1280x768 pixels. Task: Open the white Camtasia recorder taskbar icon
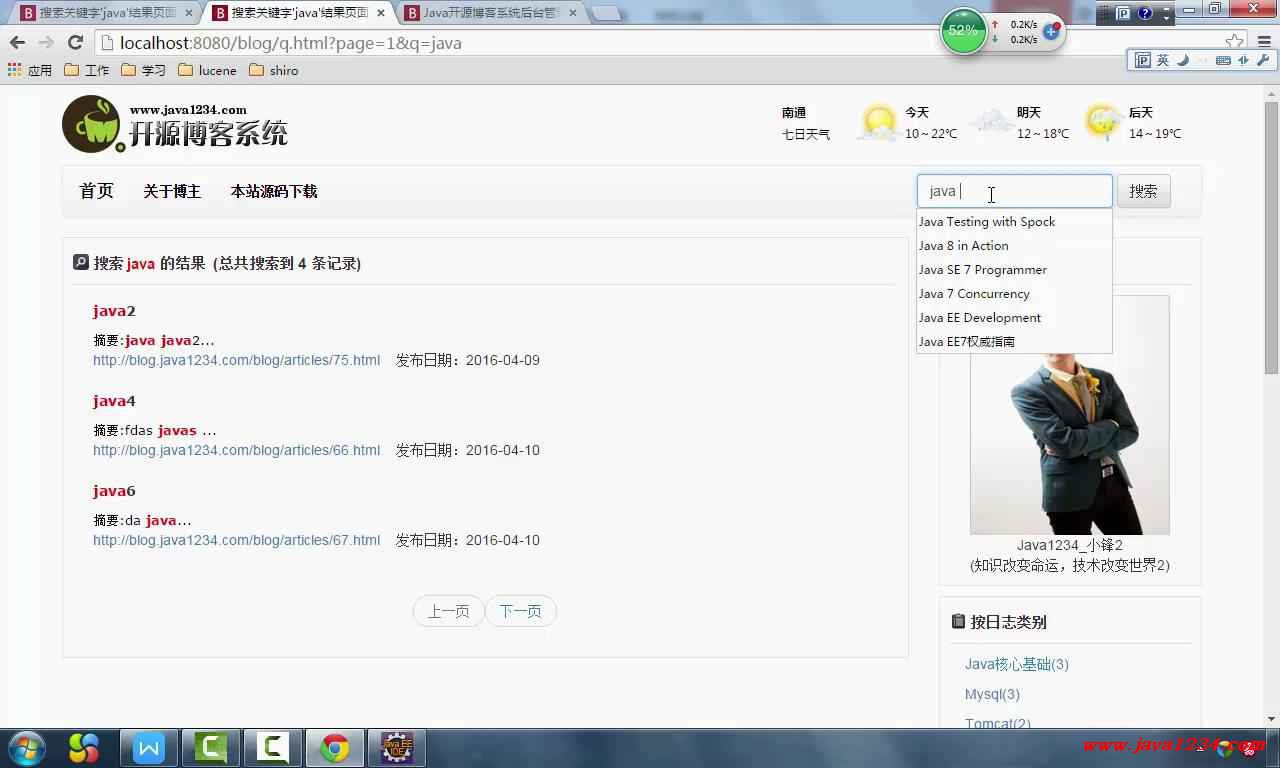273,748
